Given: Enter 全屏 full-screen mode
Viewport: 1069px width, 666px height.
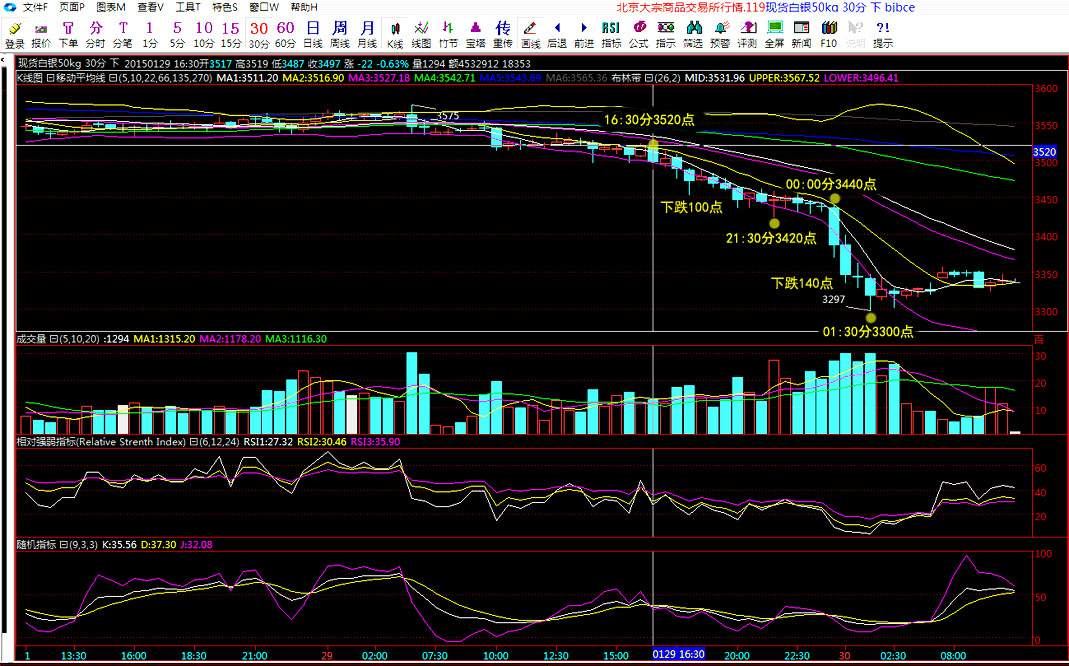Looking at the screenshot, I should pos(774,35).
